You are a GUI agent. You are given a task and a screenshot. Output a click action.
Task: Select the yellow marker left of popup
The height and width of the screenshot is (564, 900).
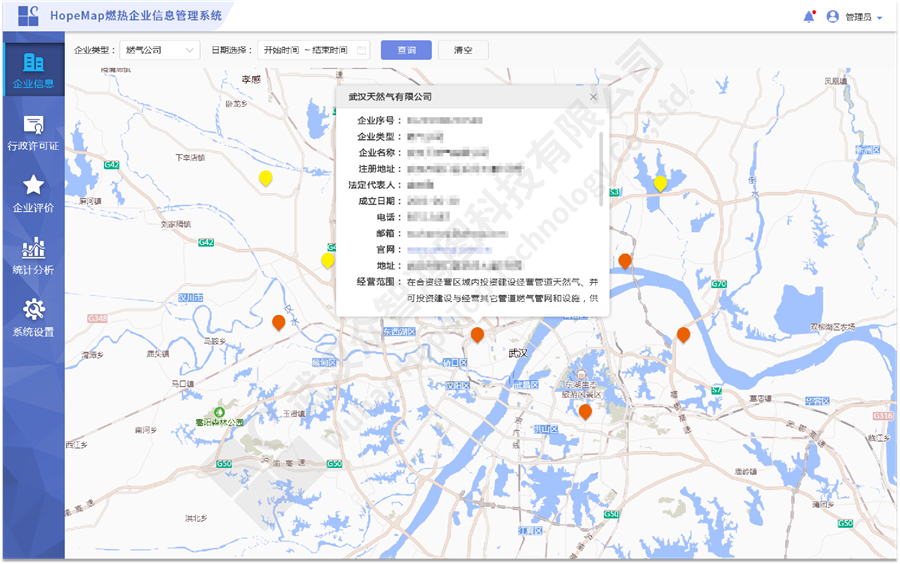point(327,260)
